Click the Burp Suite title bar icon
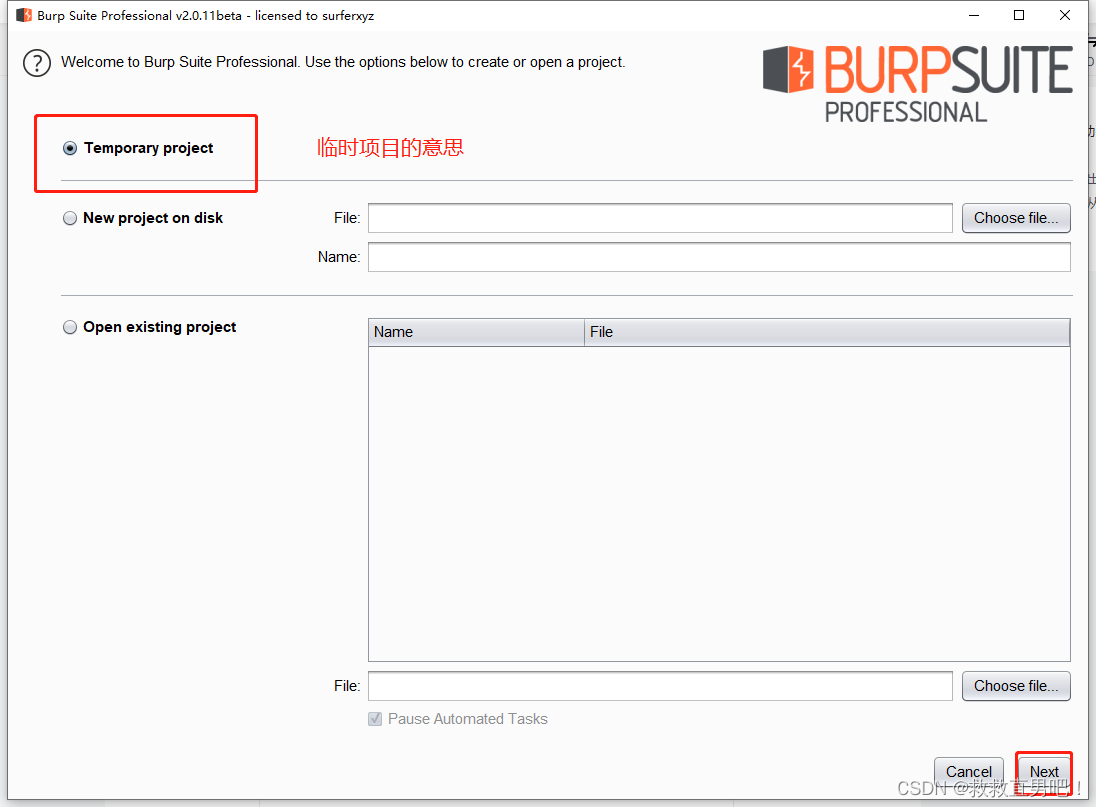Image resolution: width=1096 pixels, height=807 pixels. tap(24, 15)
